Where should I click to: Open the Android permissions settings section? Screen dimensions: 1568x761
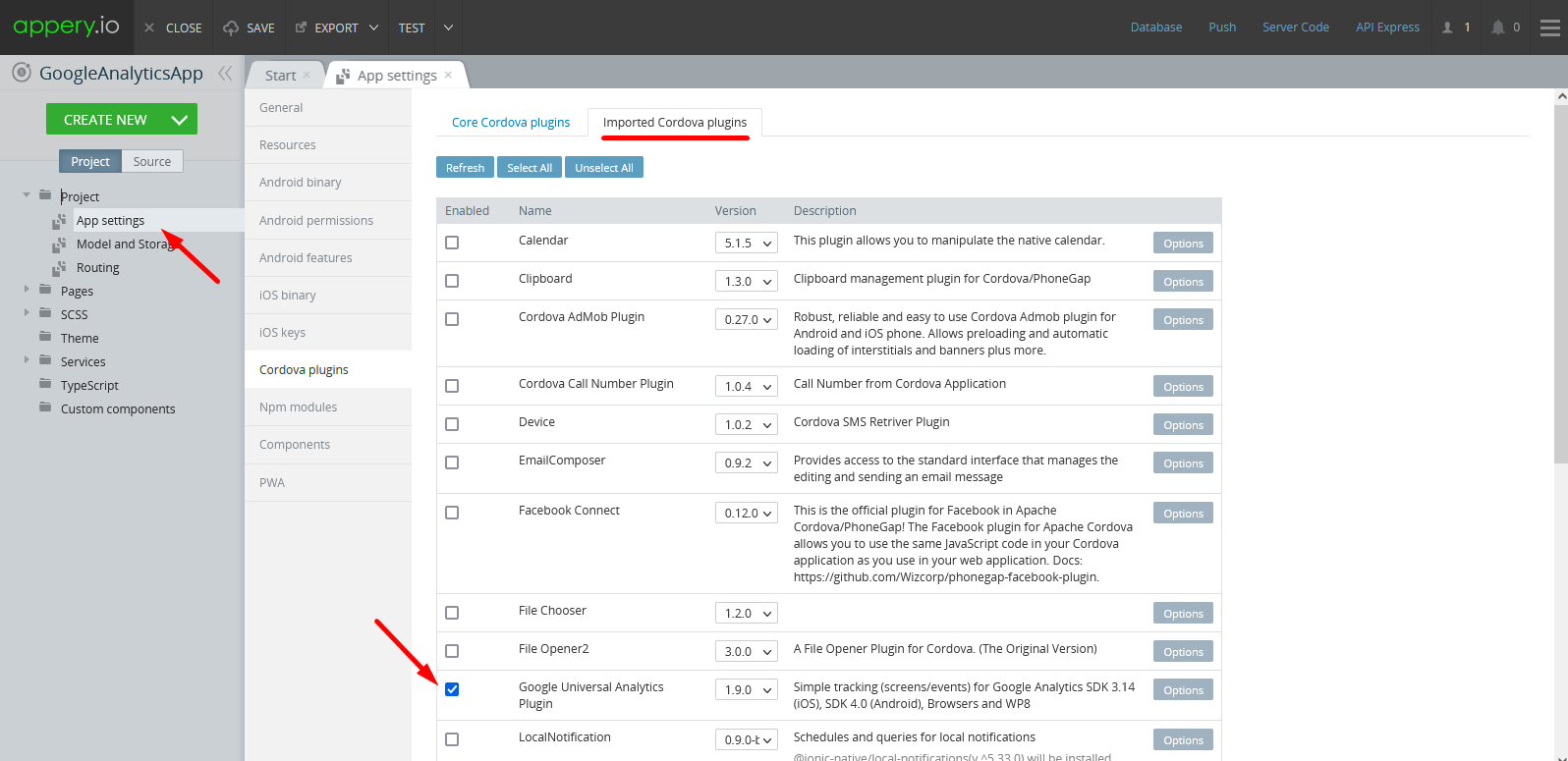328,221
